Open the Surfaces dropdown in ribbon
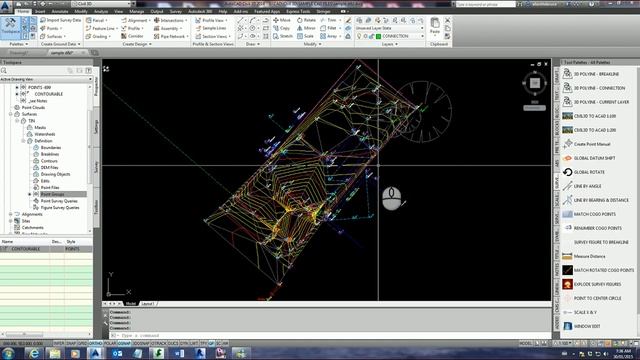The height and width of the screenshot is (360, 640). click(53, 36)
